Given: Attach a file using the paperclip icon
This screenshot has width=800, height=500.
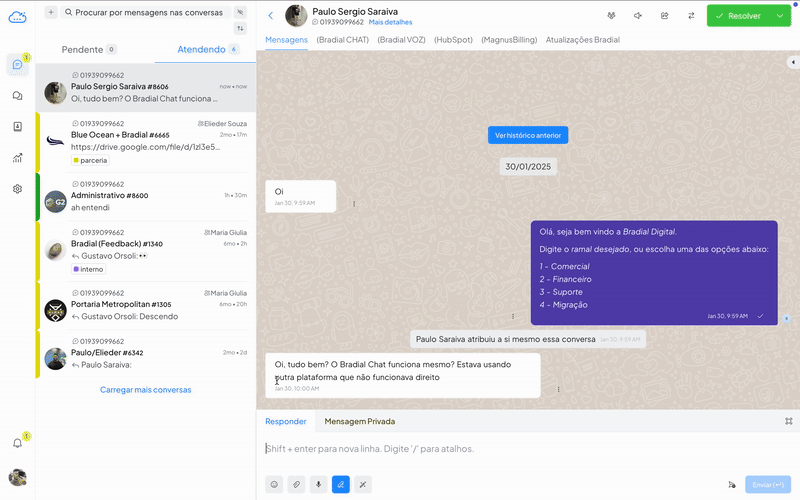Looking at the screenshot, I should (x=296, y=484).
